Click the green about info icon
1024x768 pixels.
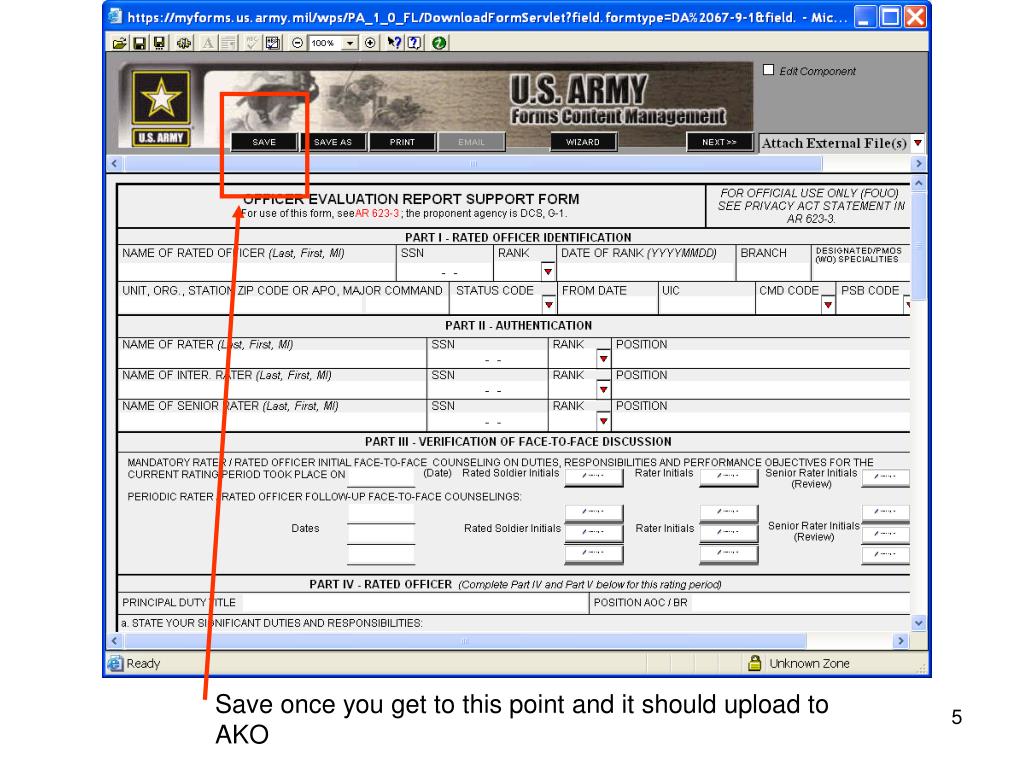(439, 43)
